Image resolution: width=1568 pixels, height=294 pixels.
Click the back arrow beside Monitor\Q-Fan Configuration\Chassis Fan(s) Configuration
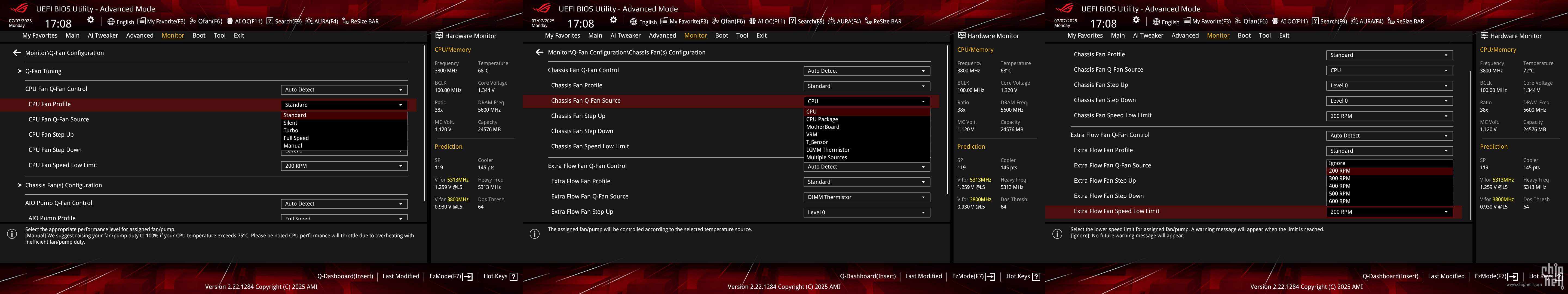(x=539, y=52)
